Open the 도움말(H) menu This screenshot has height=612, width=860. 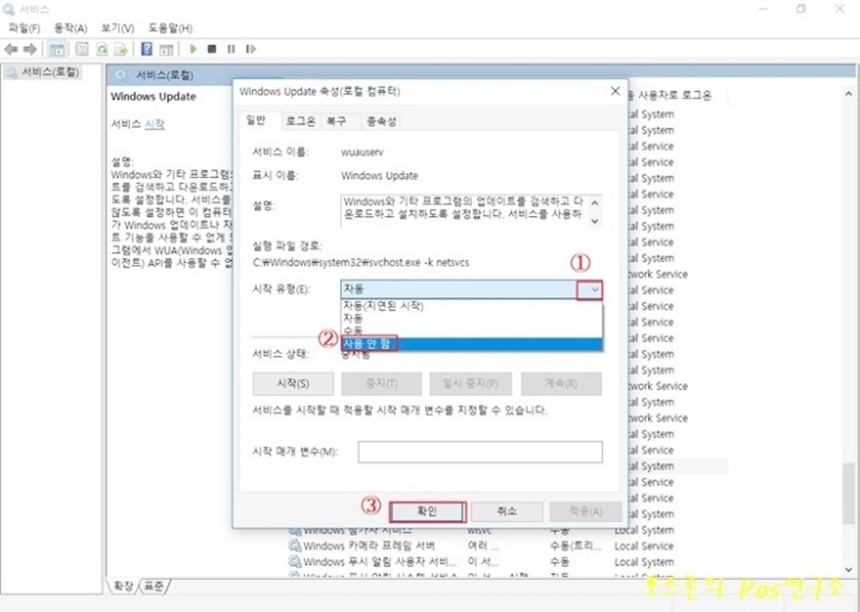tap(170, 28)
